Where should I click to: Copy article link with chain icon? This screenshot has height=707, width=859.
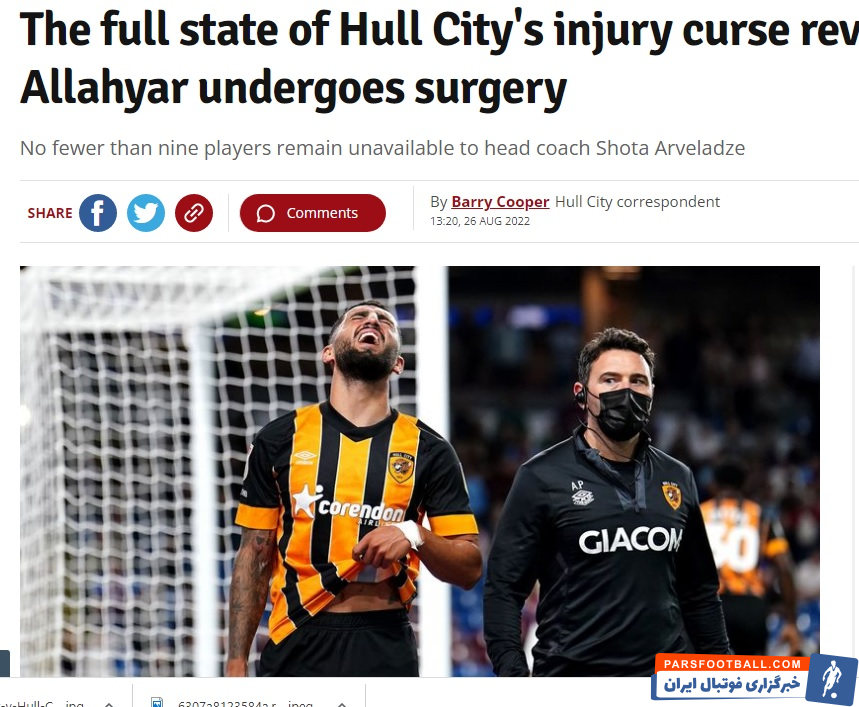pyautogui.click(x=194, y=213)
